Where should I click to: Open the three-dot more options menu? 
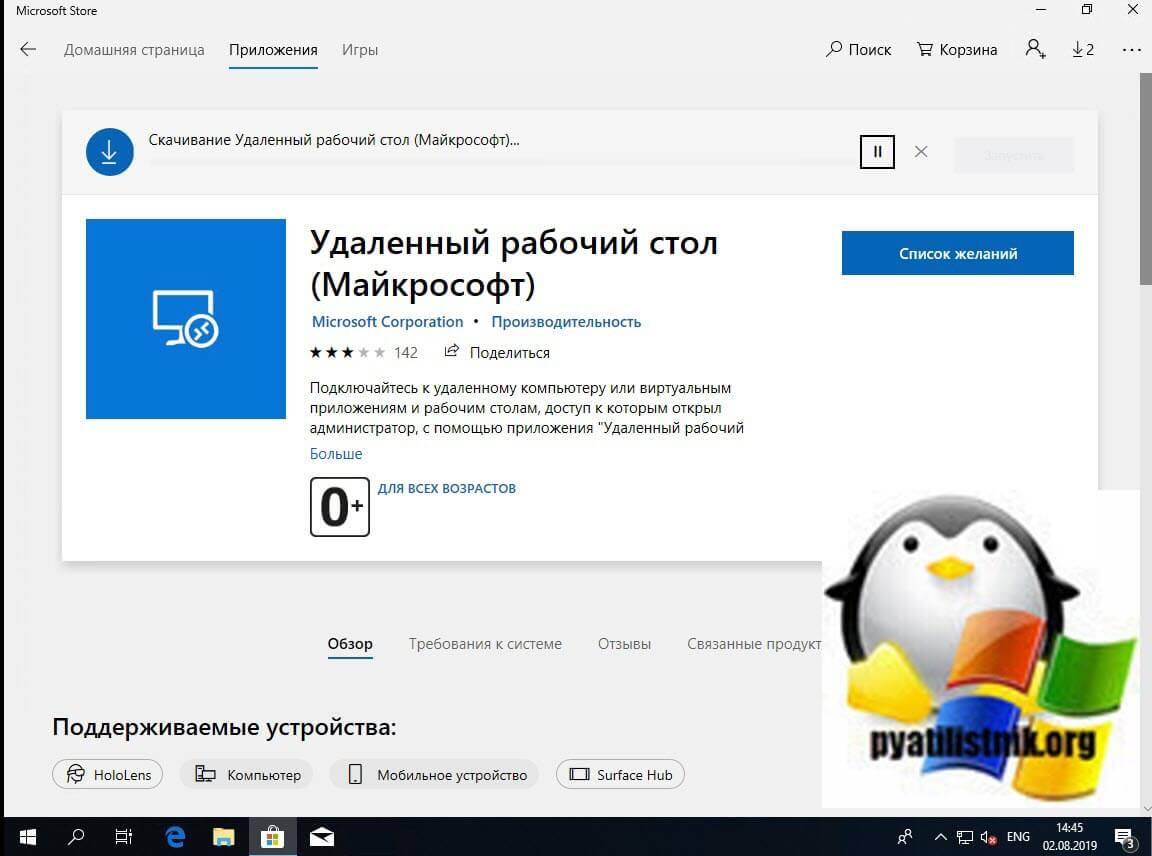tap(1131, 49)
